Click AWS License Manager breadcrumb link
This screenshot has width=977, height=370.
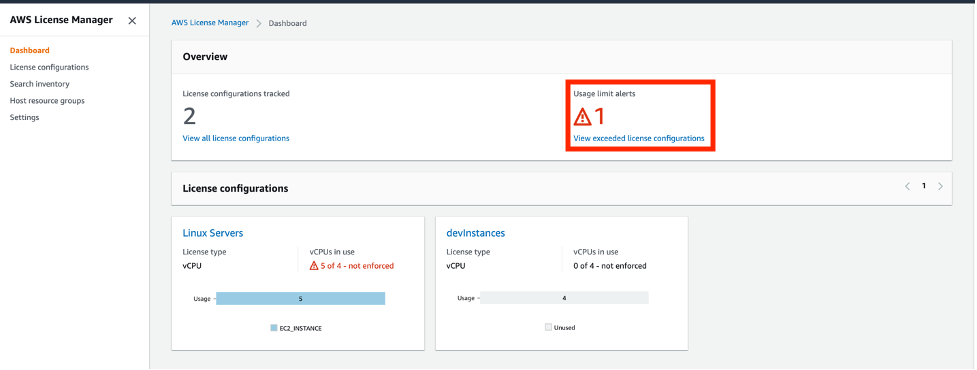click(210, 22)
